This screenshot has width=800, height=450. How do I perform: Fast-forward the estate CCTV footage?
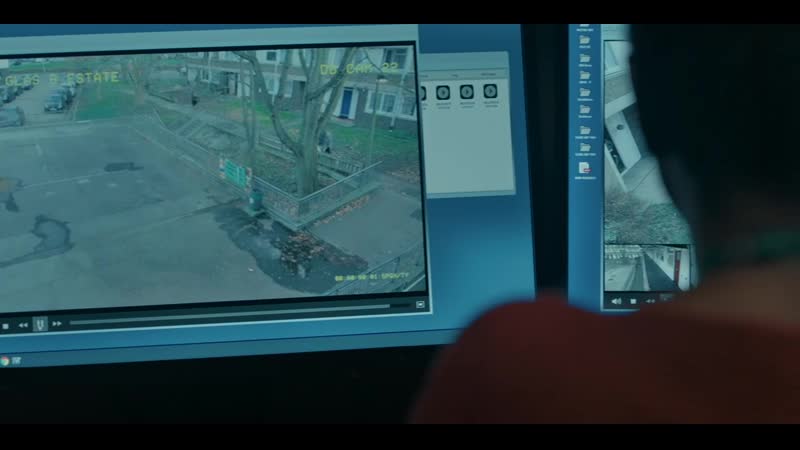coord(57,324)
